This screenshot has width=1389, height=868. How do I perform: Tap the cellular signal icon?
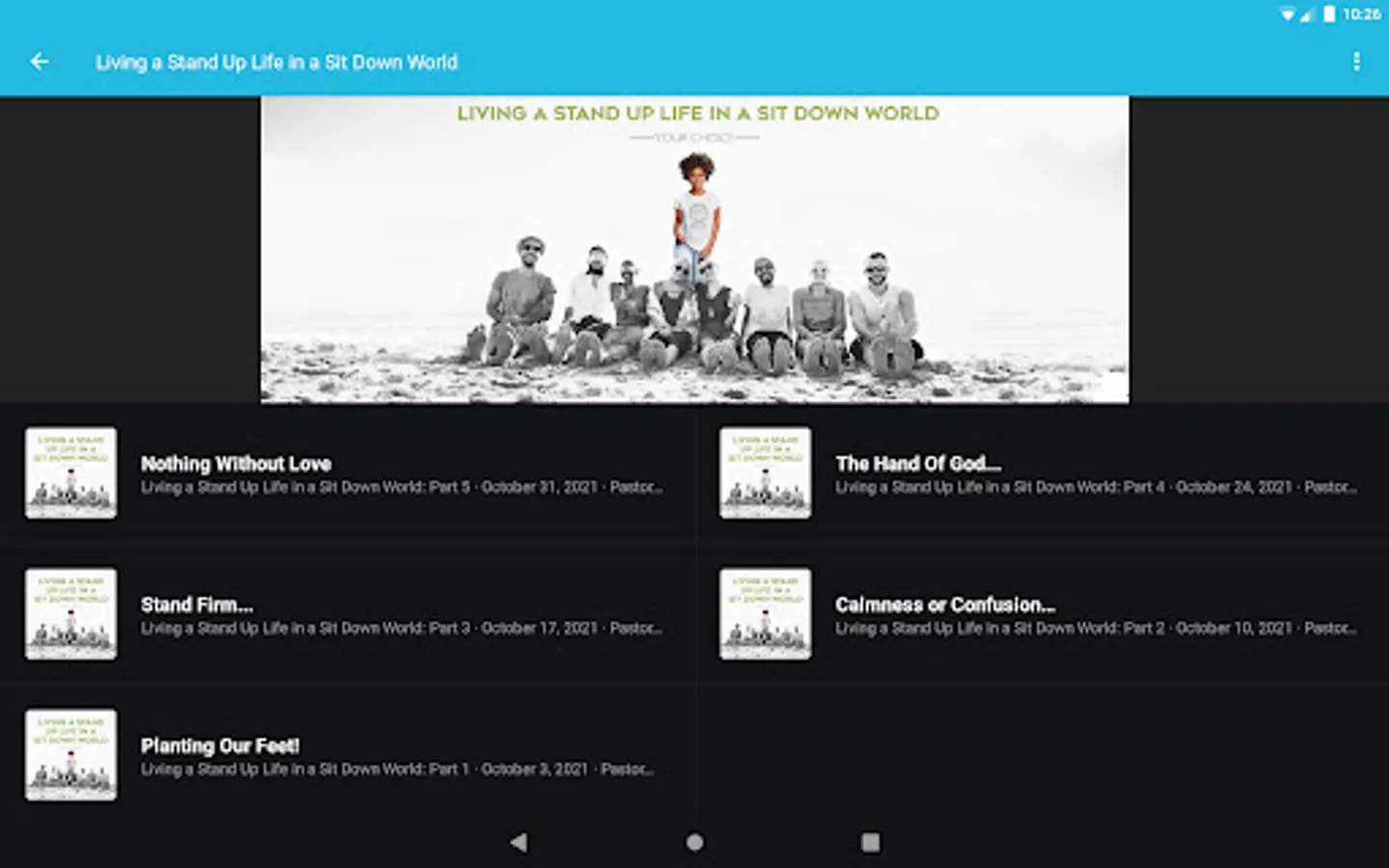click(x=1307, y=14)
